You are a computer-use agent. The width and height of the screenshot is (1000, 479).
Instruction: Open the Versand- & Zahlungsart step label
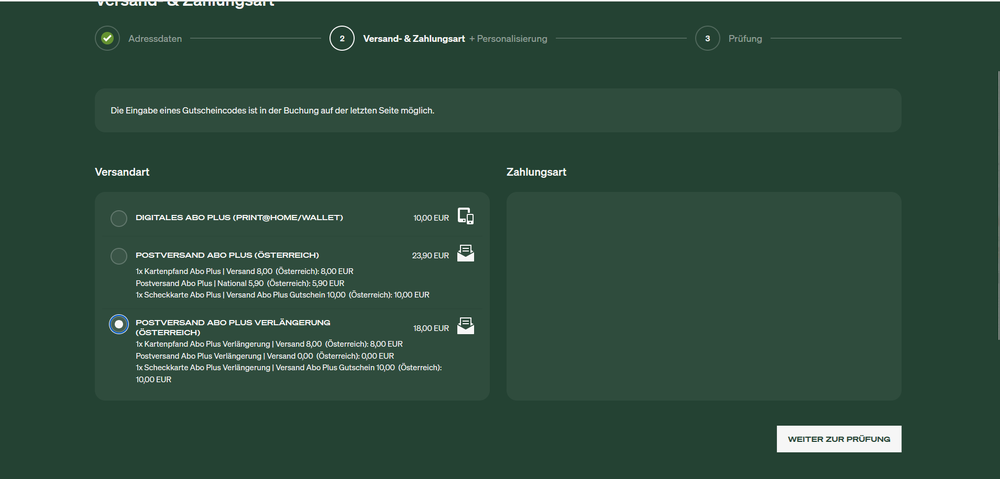click(x=414, y=39)
